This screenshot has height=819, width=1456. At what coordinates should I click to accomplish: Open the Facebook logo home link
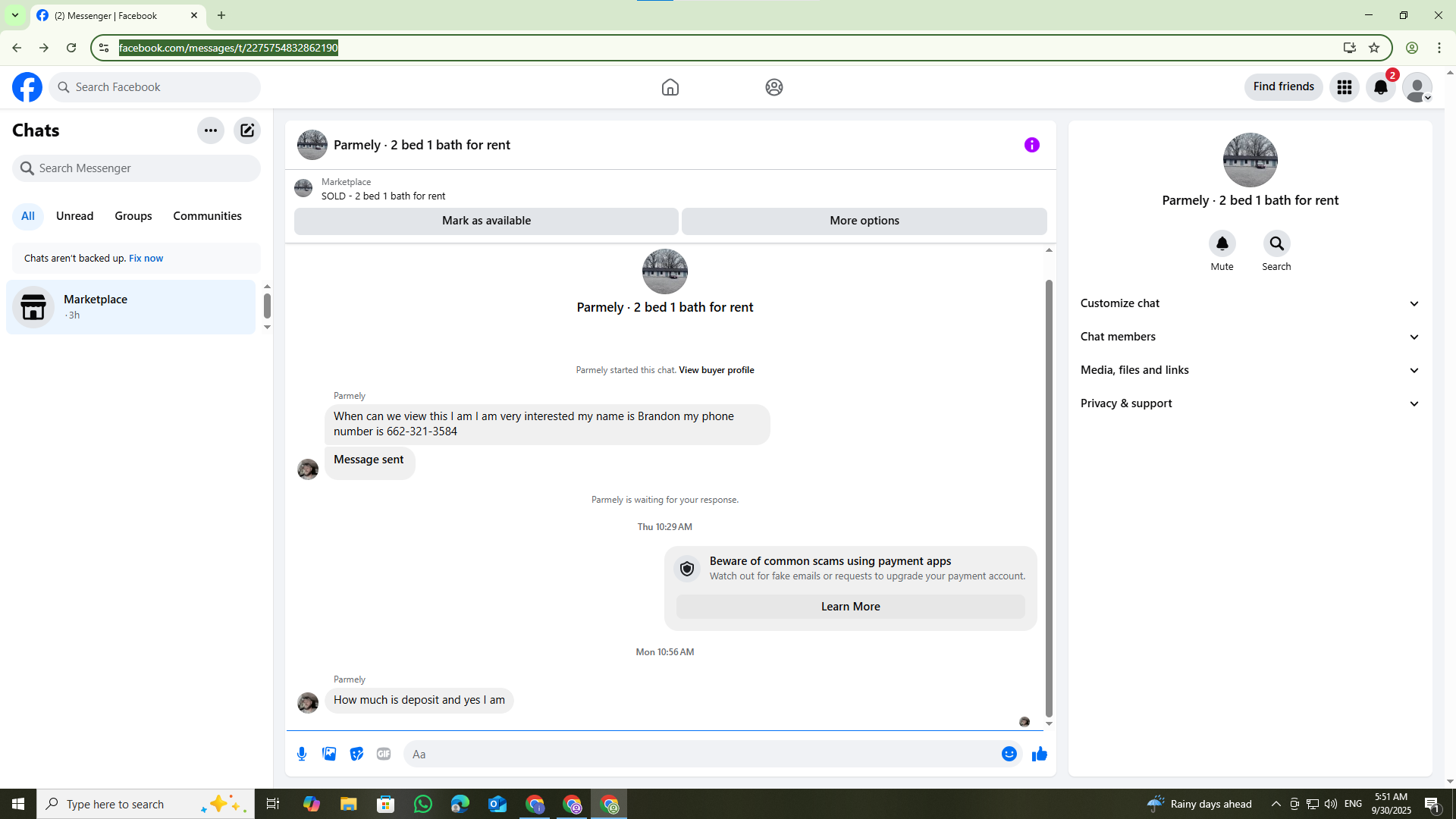[x=27, y=87]
